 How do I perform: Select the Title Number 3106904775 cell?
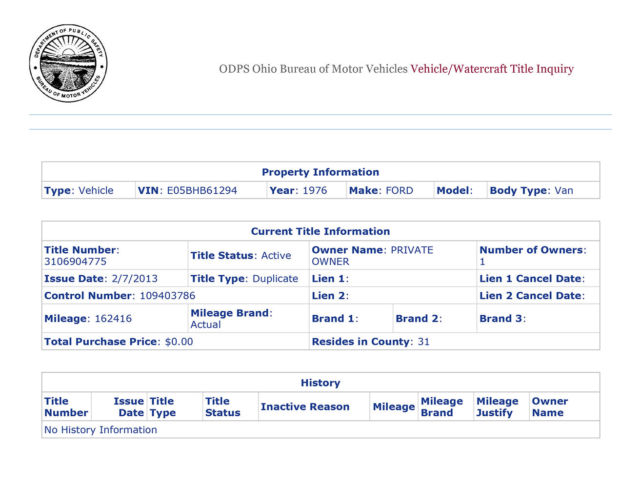[x=114, y=255]
